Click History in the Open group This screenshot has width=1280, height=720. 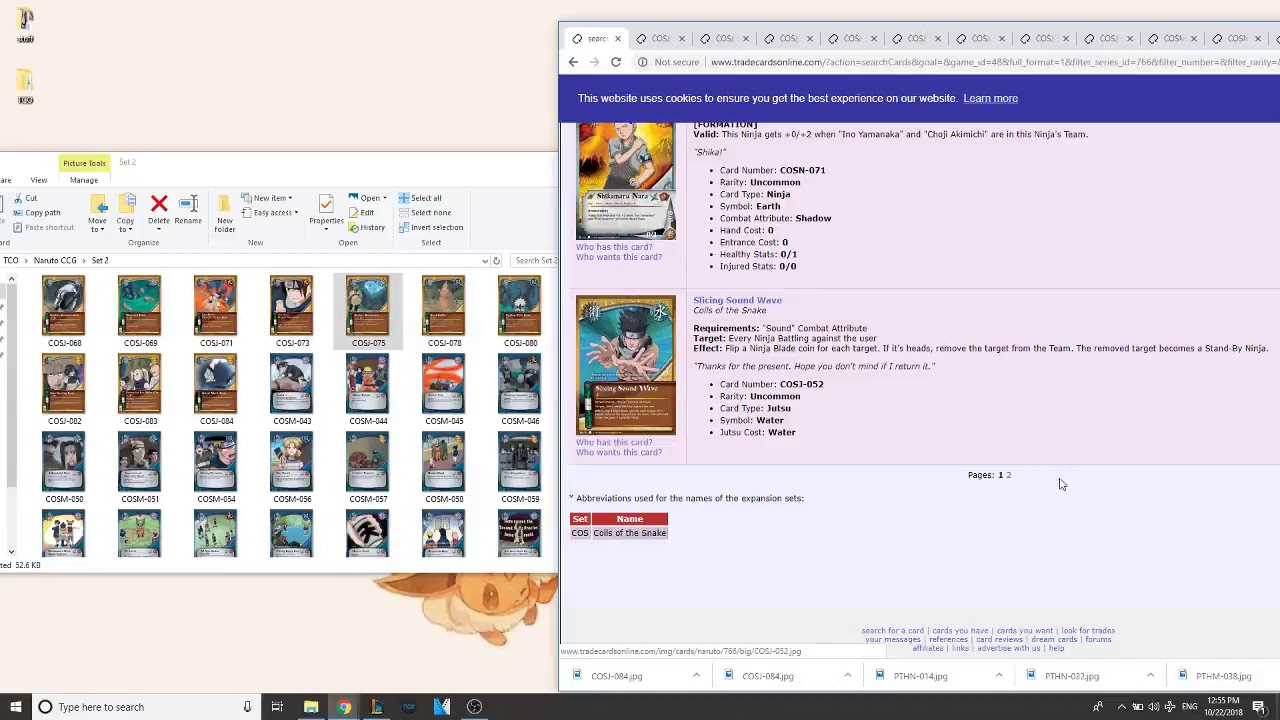[367, 228]
